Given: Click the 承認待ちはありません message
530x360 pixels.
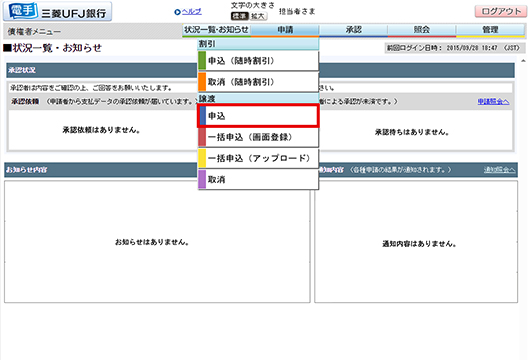Looking at the screenshot, I should pos(412,132).
